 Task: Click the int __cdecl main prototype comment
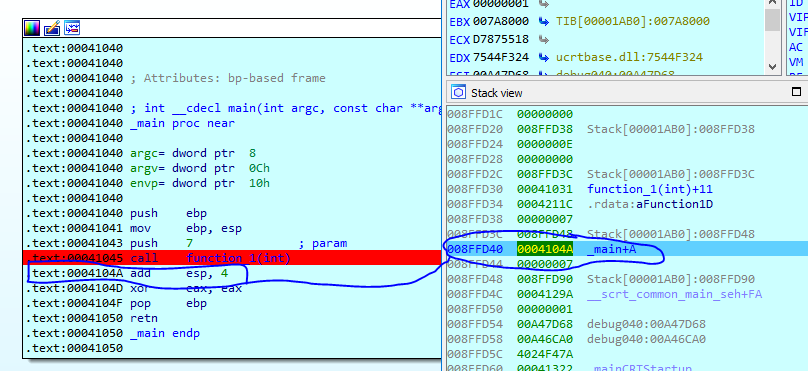pyautogui.click(x=285, y=108)
